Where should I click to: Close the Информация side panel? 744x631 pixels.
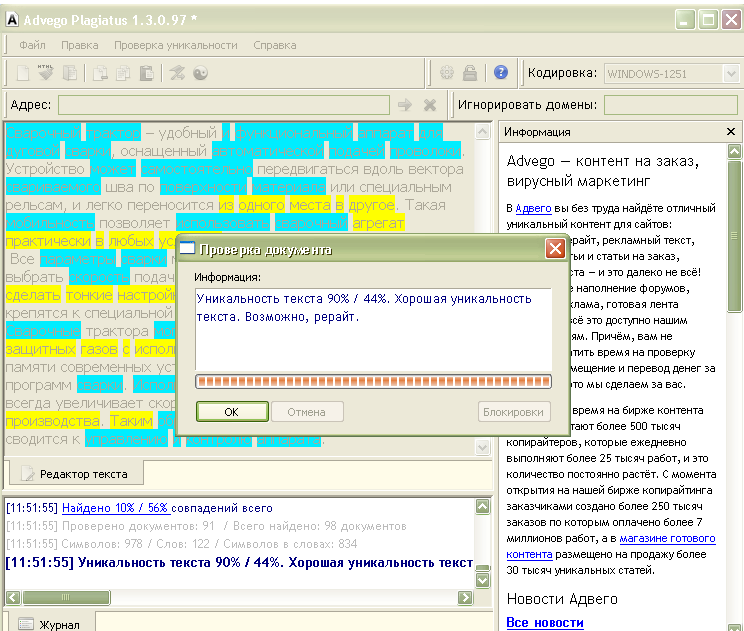click(x=731, y=131)
